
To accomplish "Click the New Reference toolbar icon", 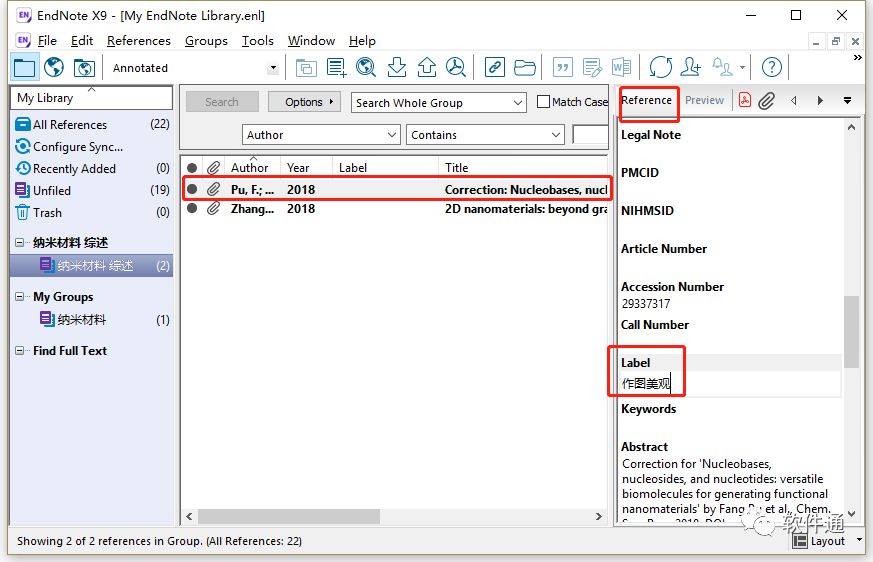I will 336,67.
